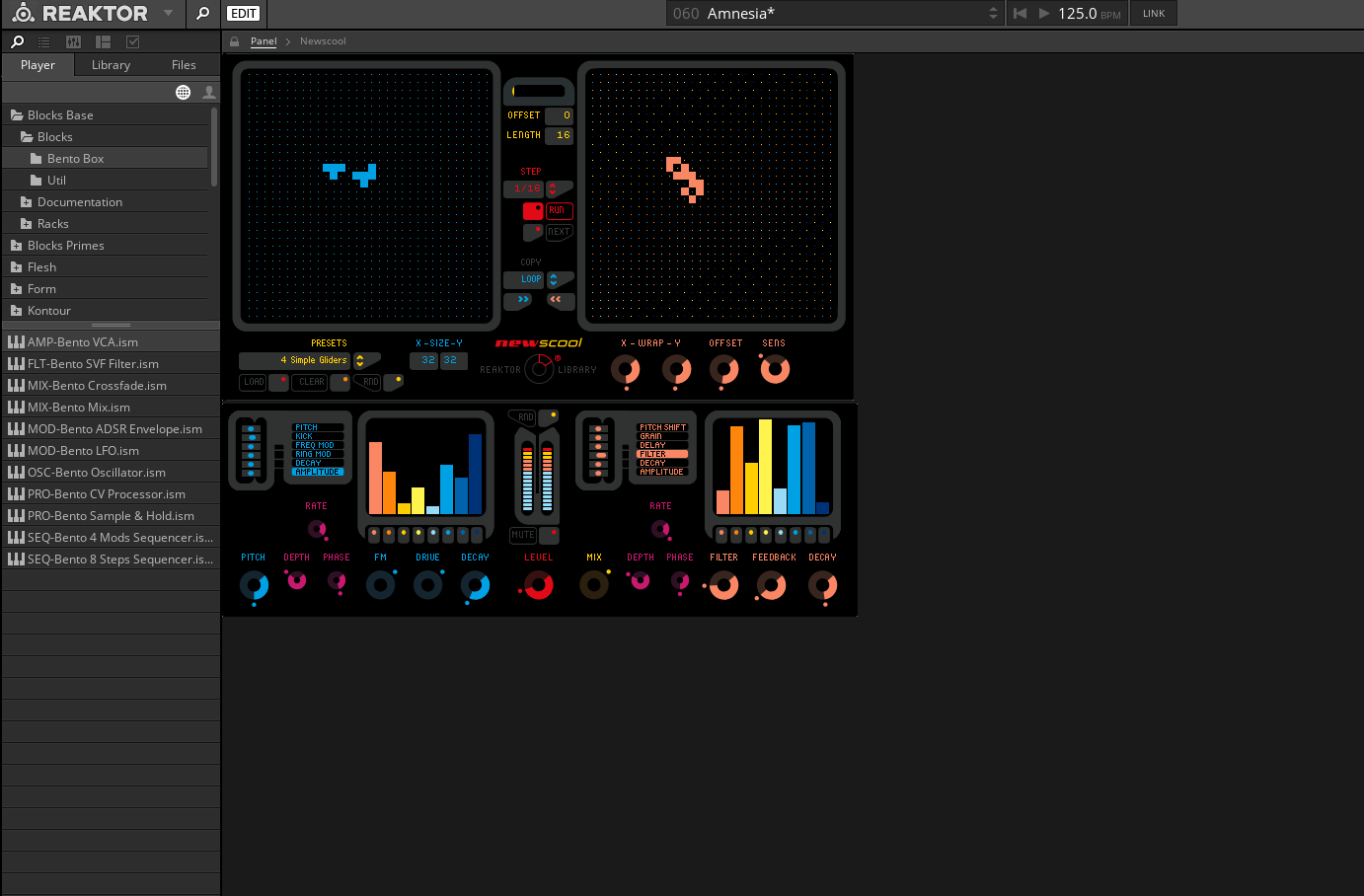Open the snapshot selector 060 Amnesia
The image size is (1364, 896).
(835, 14)
